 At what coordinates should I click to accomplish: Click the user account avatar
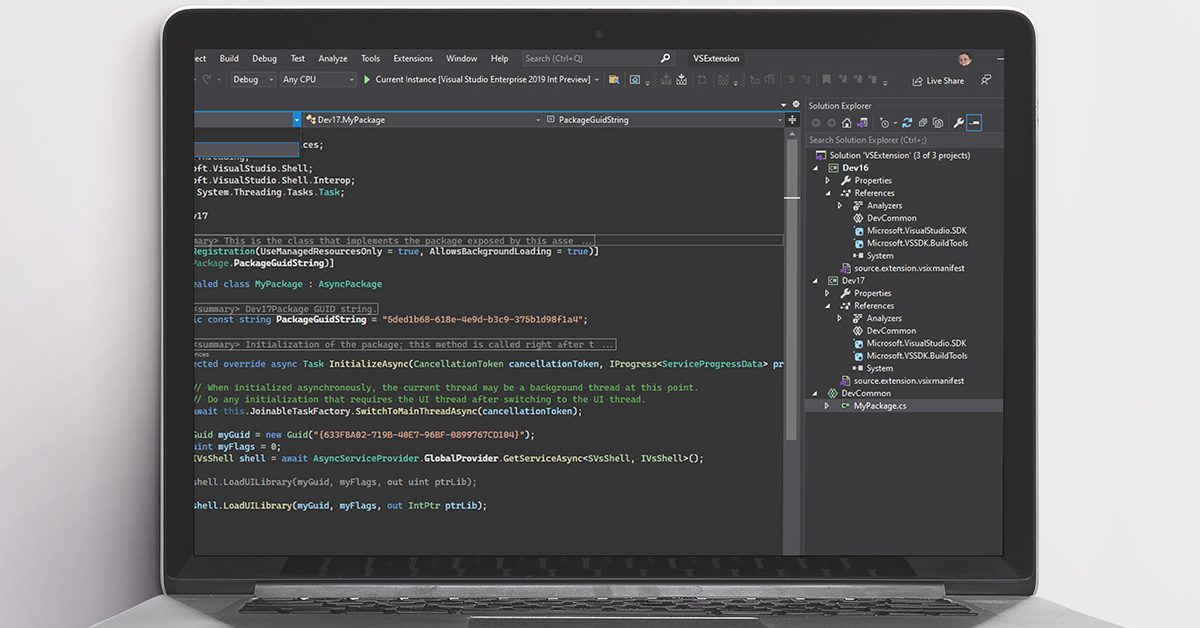[x=964, y=59]
